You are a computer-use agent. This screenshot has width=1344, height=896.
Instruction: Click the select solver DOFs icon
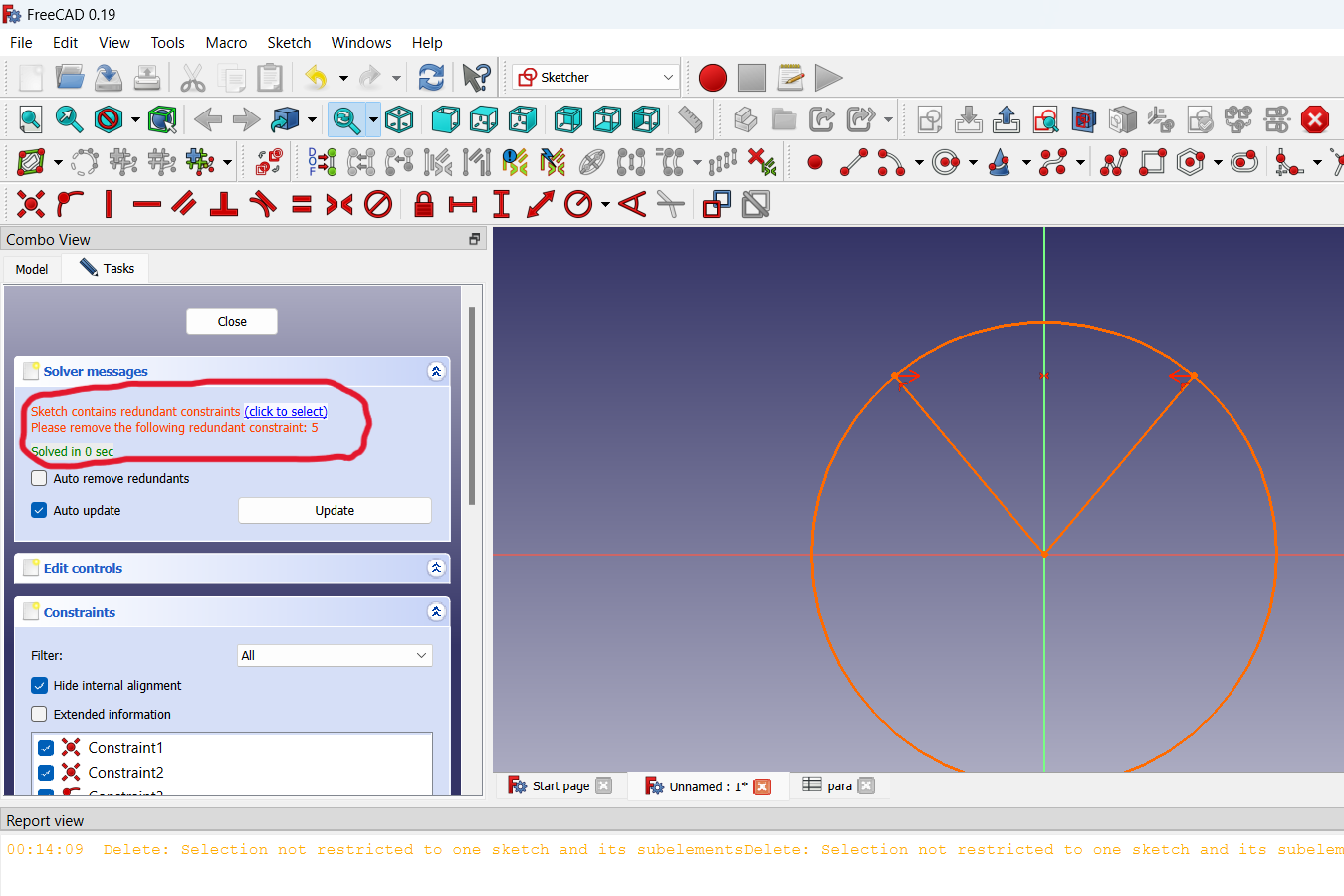point(322,162)
